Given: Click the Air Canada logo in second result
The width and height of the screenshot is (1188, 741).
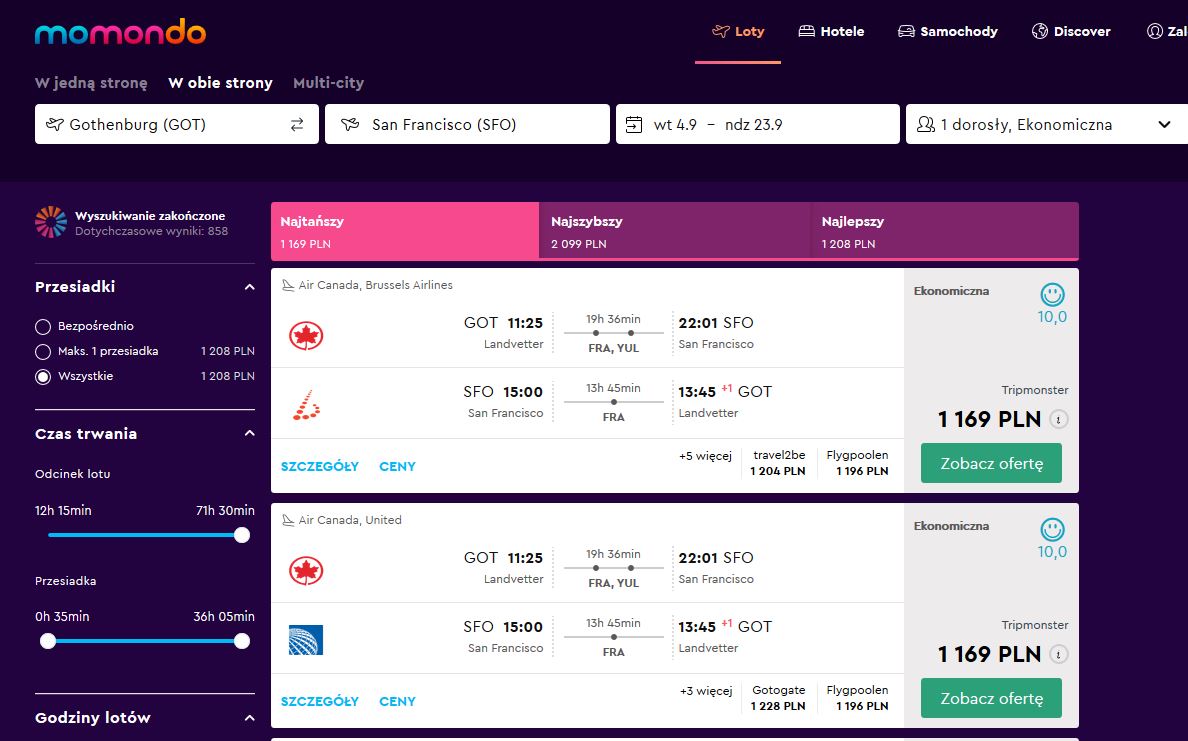Looking at the screenshot, I should click(x=306, y=571).
